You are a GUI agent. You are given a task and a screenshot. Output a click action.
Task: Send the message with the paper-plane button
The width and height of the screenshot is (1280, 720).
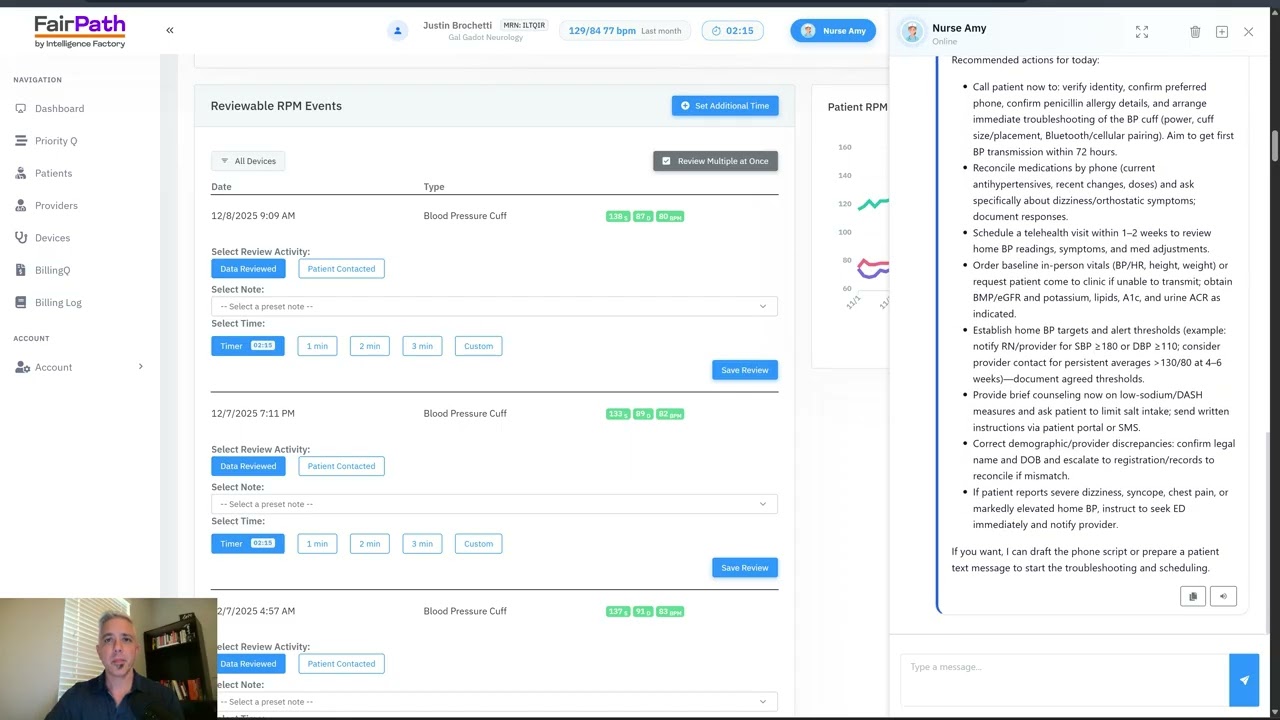[1244, 680]
